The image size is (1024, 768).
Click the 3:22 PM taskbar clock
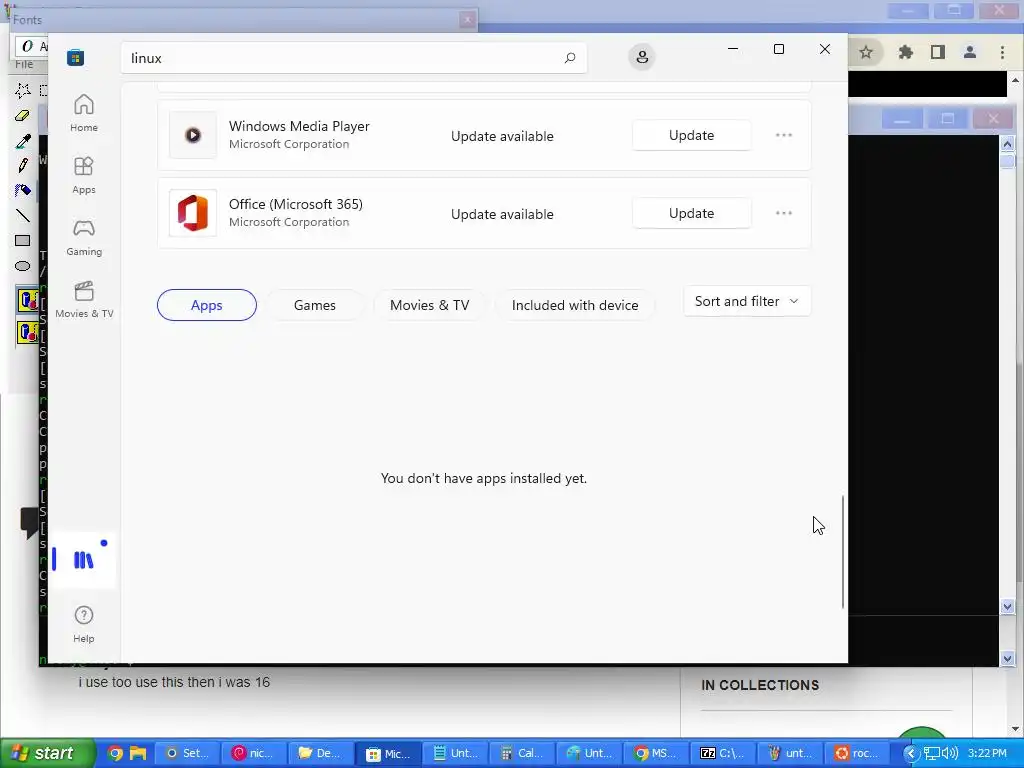click(x=987, y=753)
